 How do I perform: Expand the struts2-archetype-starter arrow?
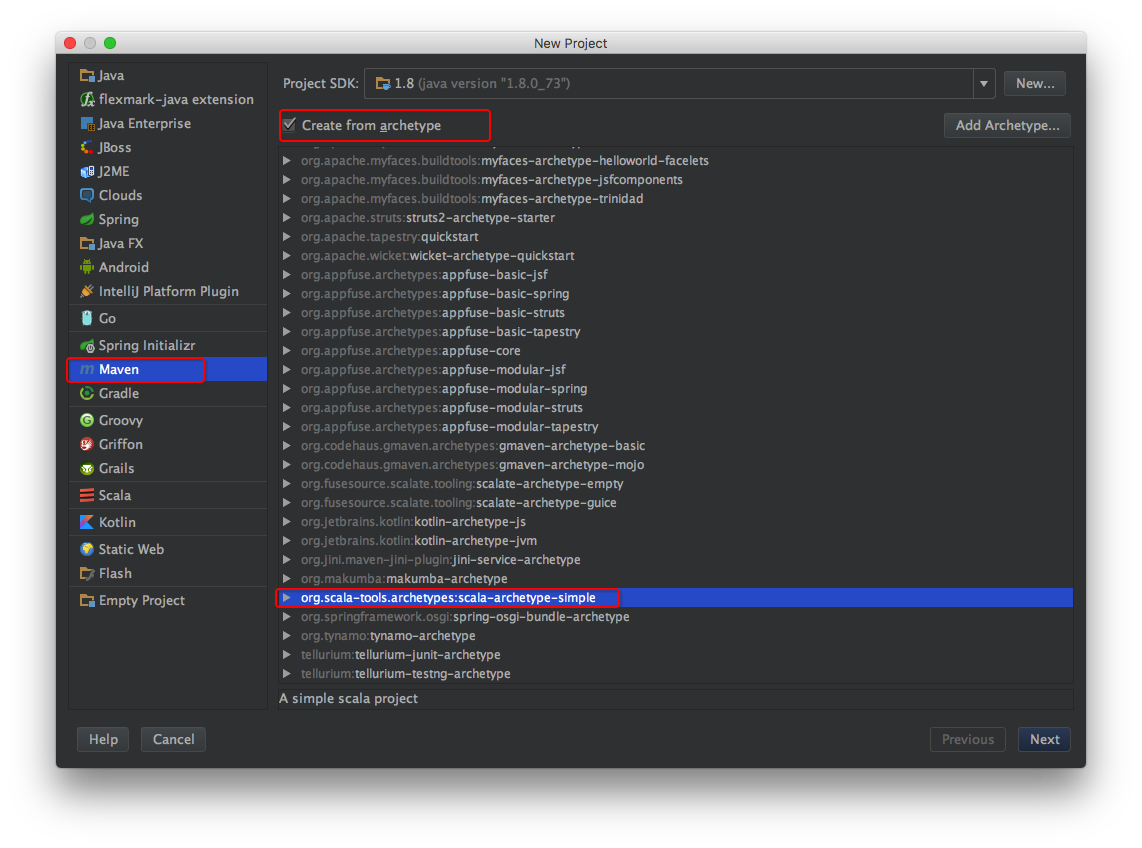click(287, 218)
